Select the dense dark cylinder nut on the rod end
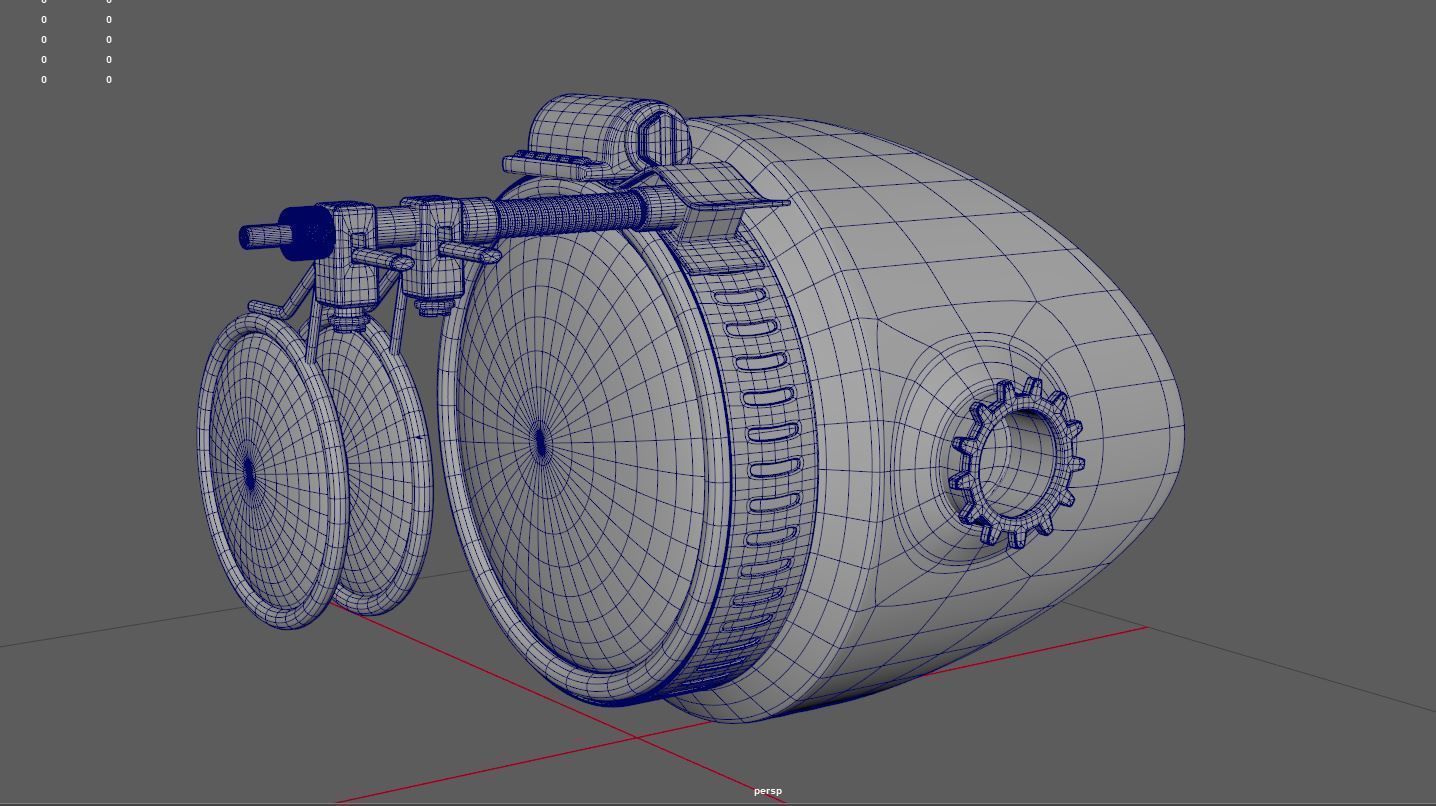Viewport: 1436px width, 806px height. point(305,234)
